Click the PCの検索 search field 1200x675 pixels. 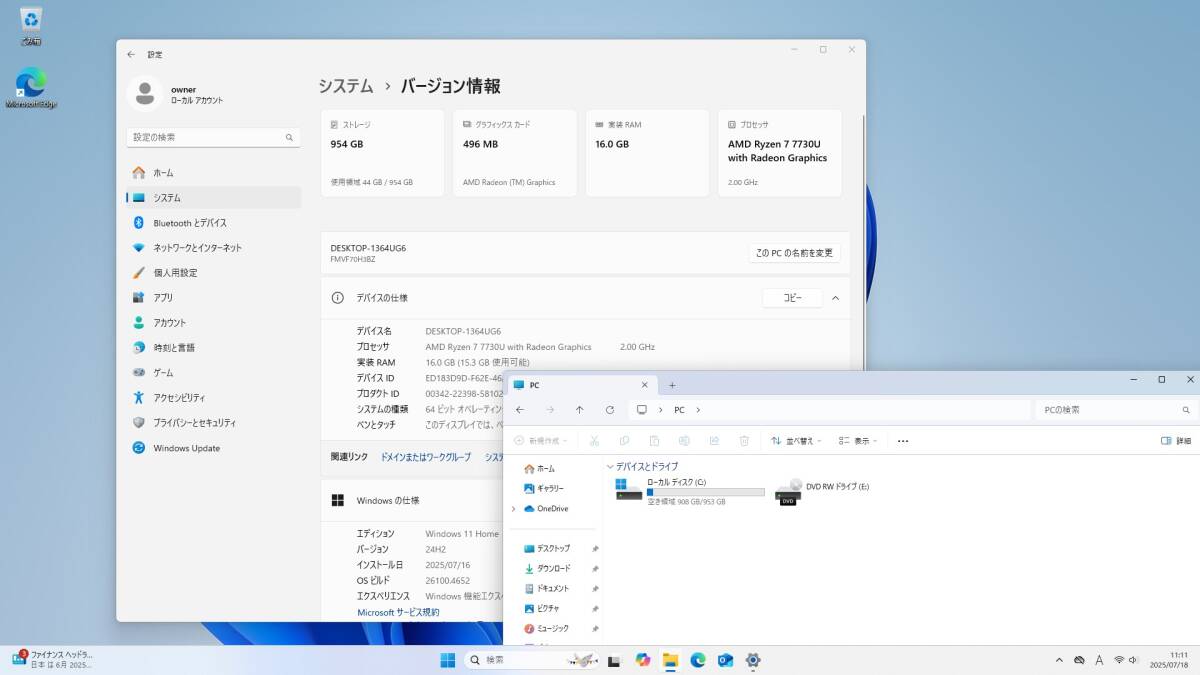pyautogui.click(x=1116, y=410)
